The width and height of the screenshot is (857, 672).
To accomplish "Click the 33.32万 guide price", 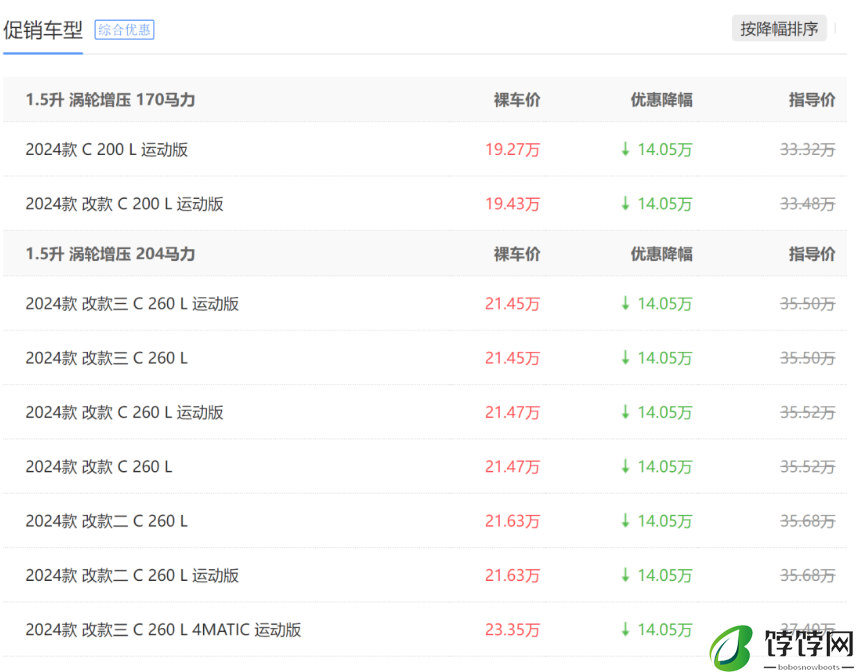I will click(807, 149).
